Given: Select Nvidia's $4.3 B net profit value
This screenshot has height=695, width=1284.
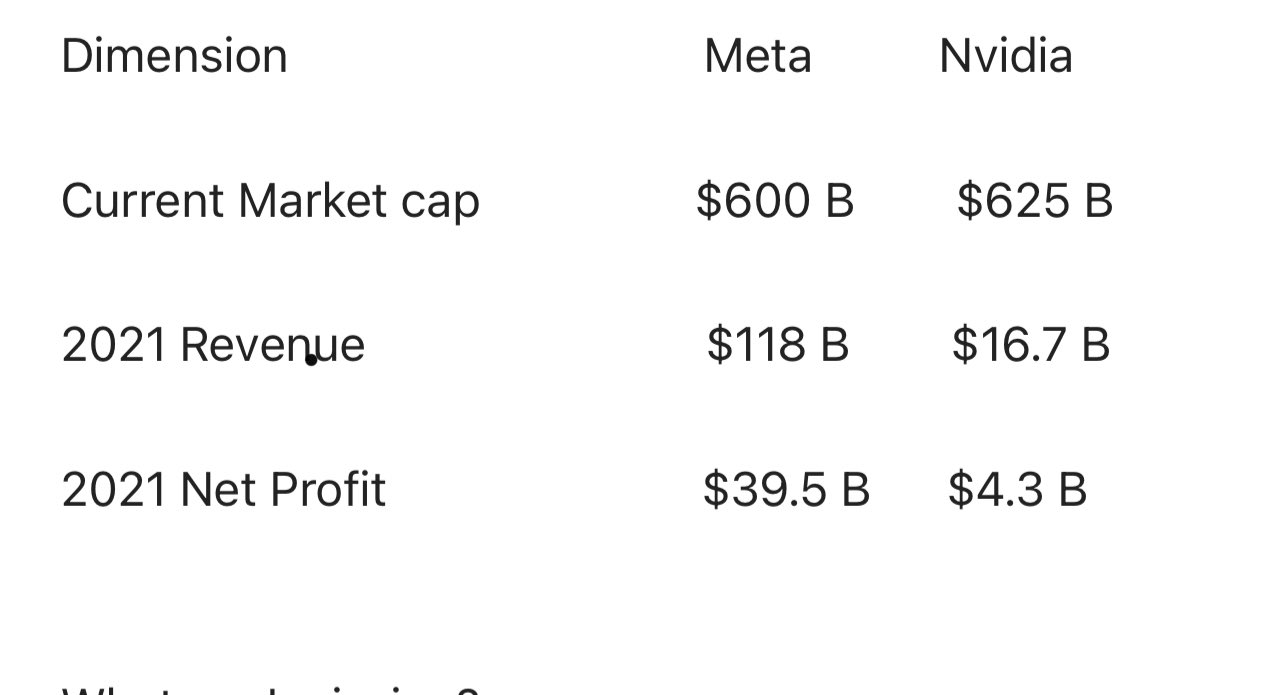Looking at the screenshot, I should click(1017, 490).
